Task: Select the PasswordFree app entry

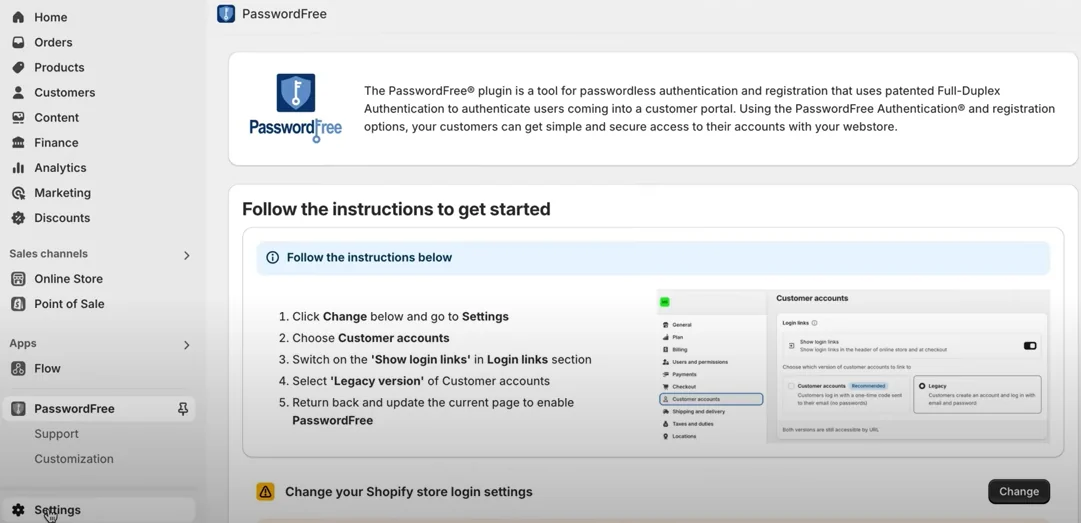Action: coord(98,409)
